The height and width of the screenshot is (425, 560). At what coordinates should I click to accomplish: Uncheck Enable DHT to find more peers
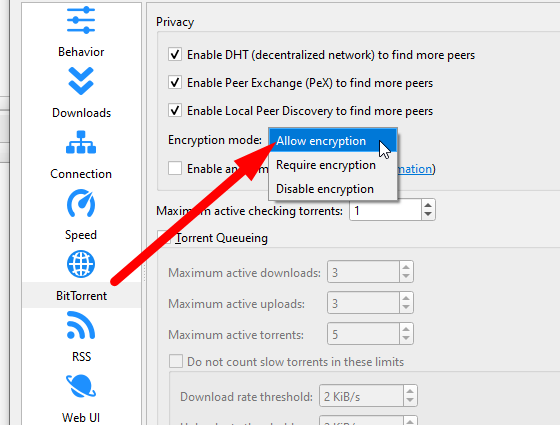point(175,55)
